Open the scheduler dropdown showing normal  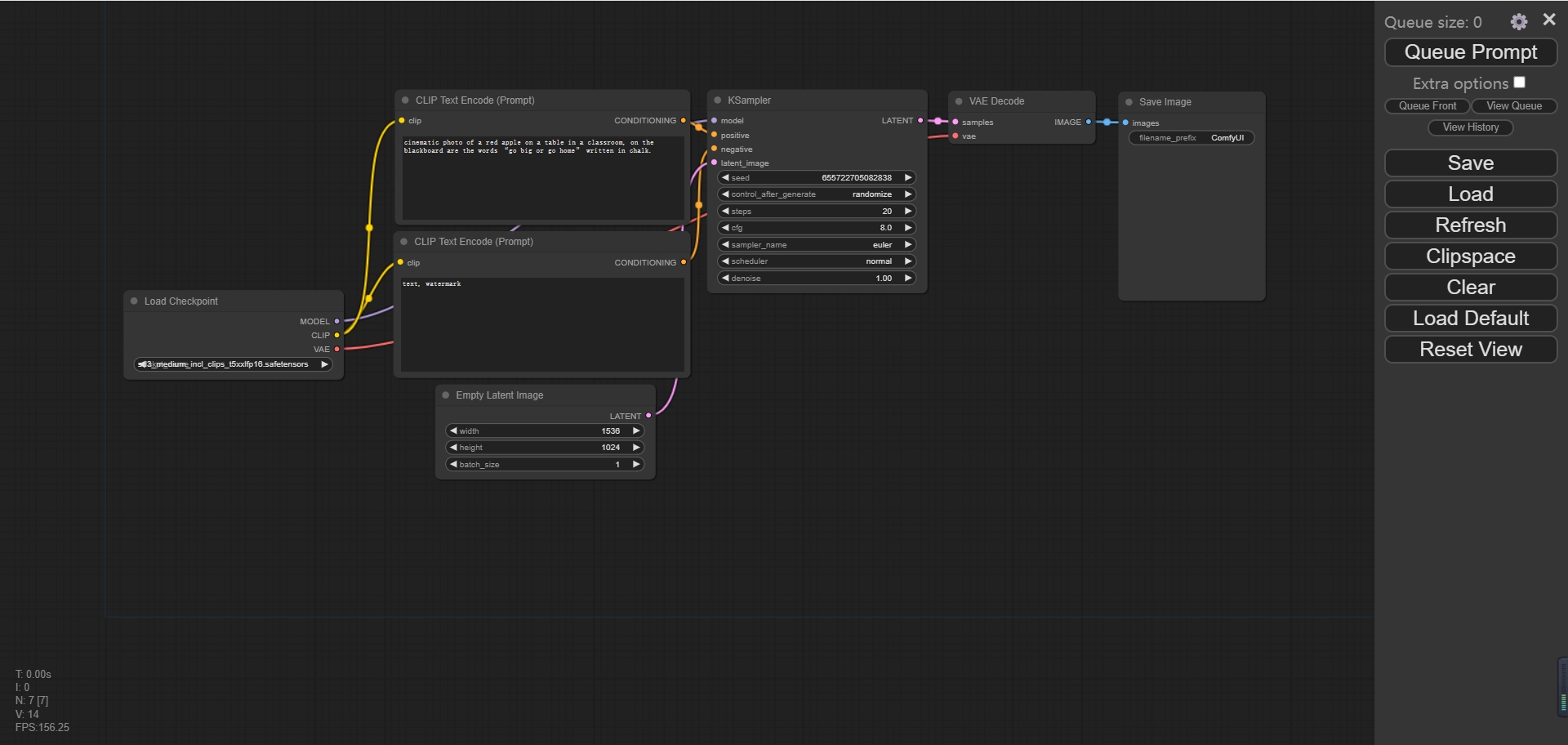click(817, 261)
